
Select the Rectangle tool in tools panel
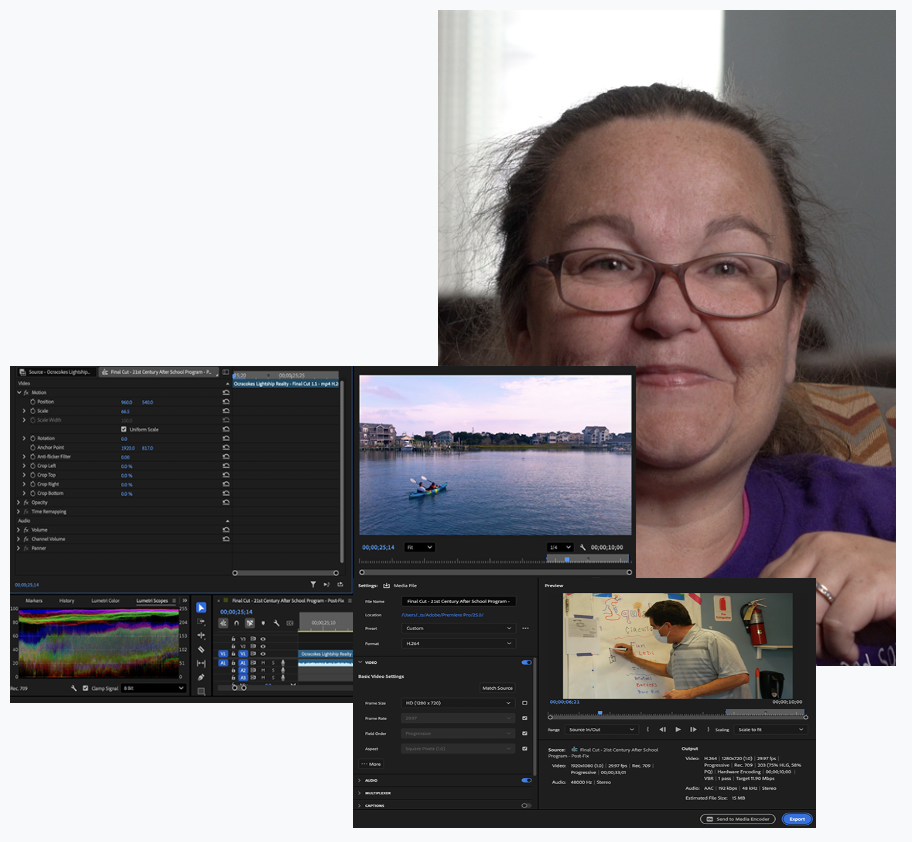coord(201,691)
